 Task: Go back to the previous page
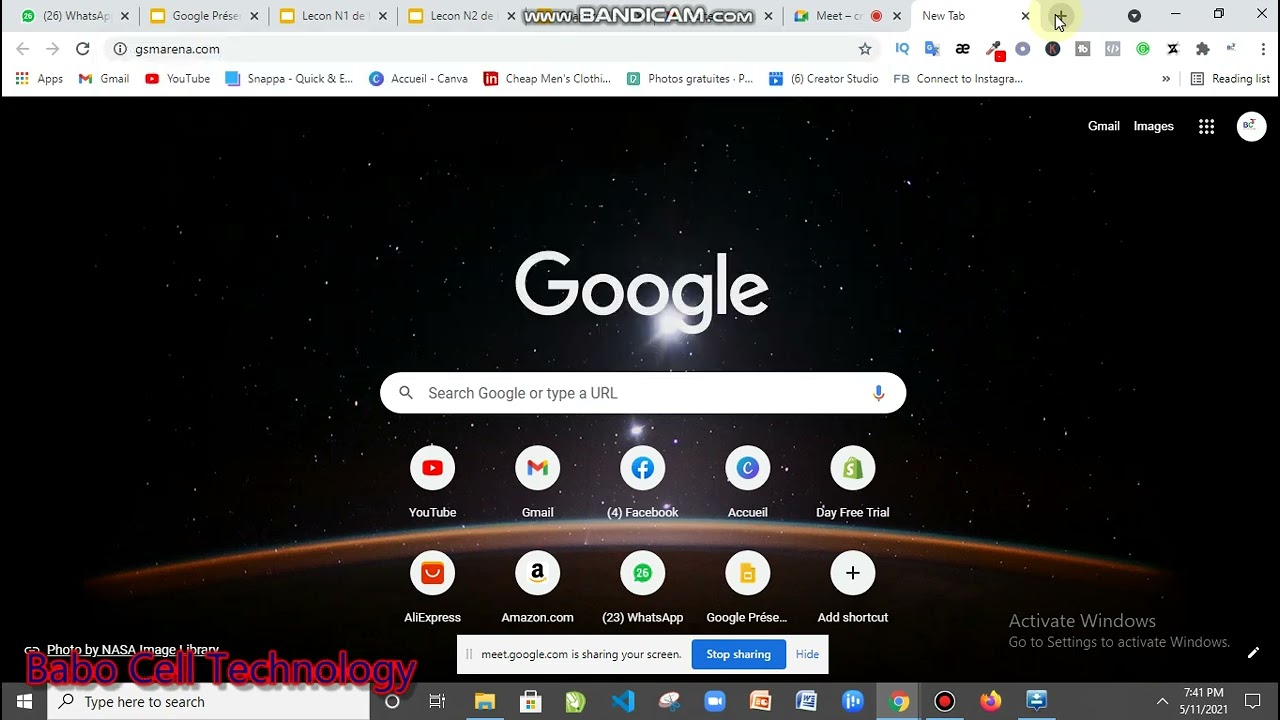tap(23, 49)
